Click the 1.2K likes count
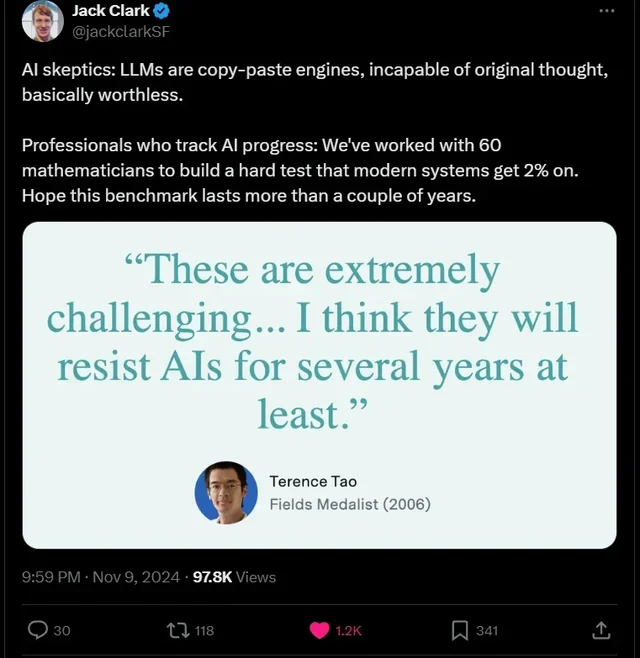640x658 pixels. (349, 631)
